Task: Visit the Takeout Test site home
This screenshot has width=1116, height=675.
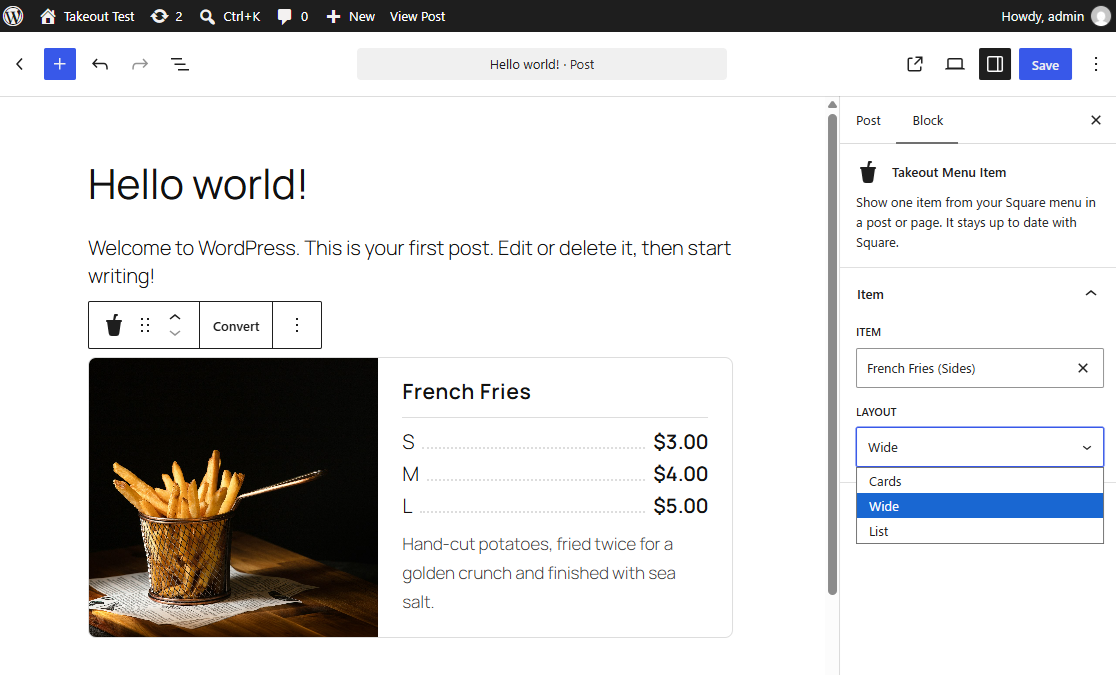Action: point(87,16)
